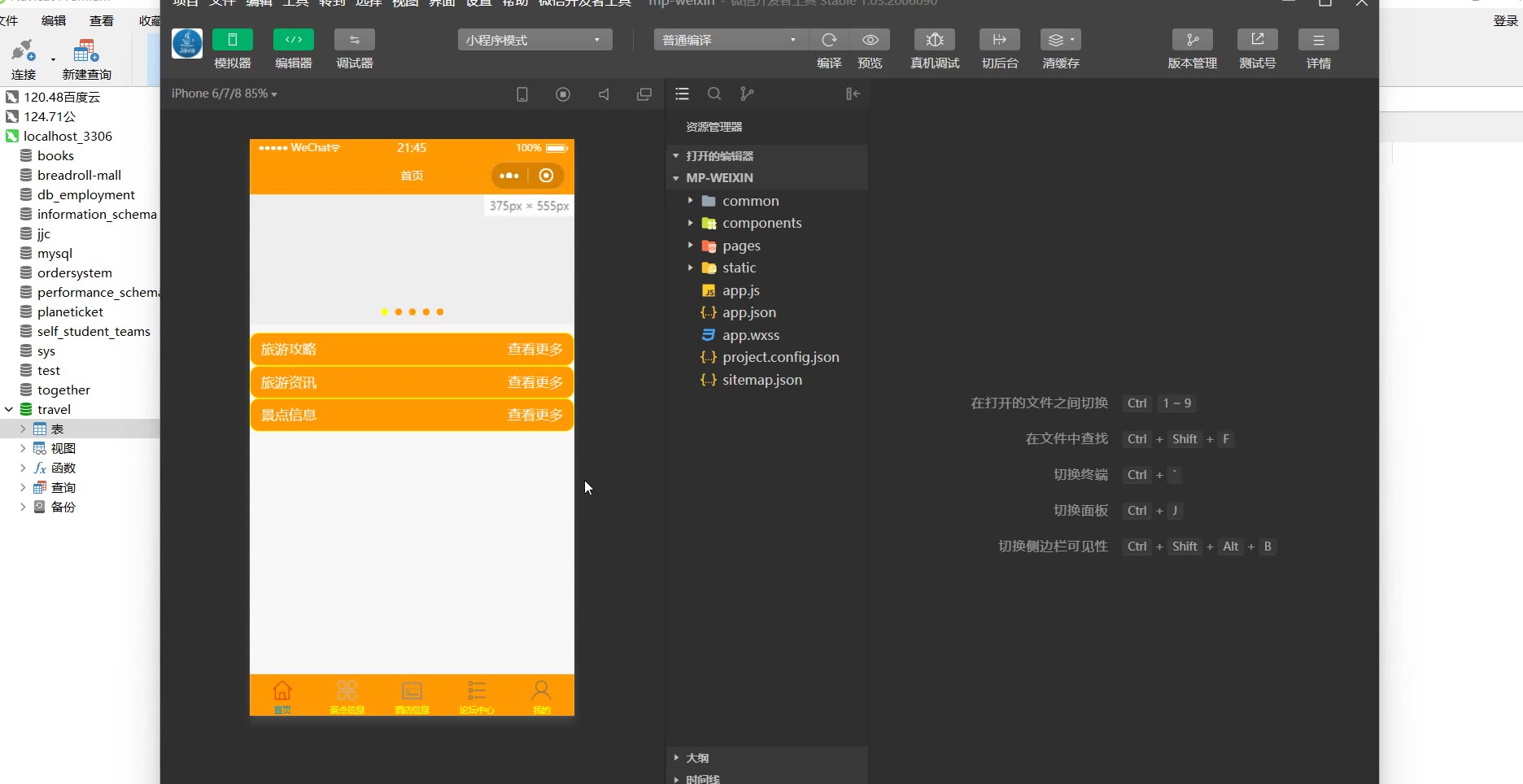Click 查看更多 in the 旅游攻略 row
The width and height of the screenshot is (1523, 784).
pos(535,350)
